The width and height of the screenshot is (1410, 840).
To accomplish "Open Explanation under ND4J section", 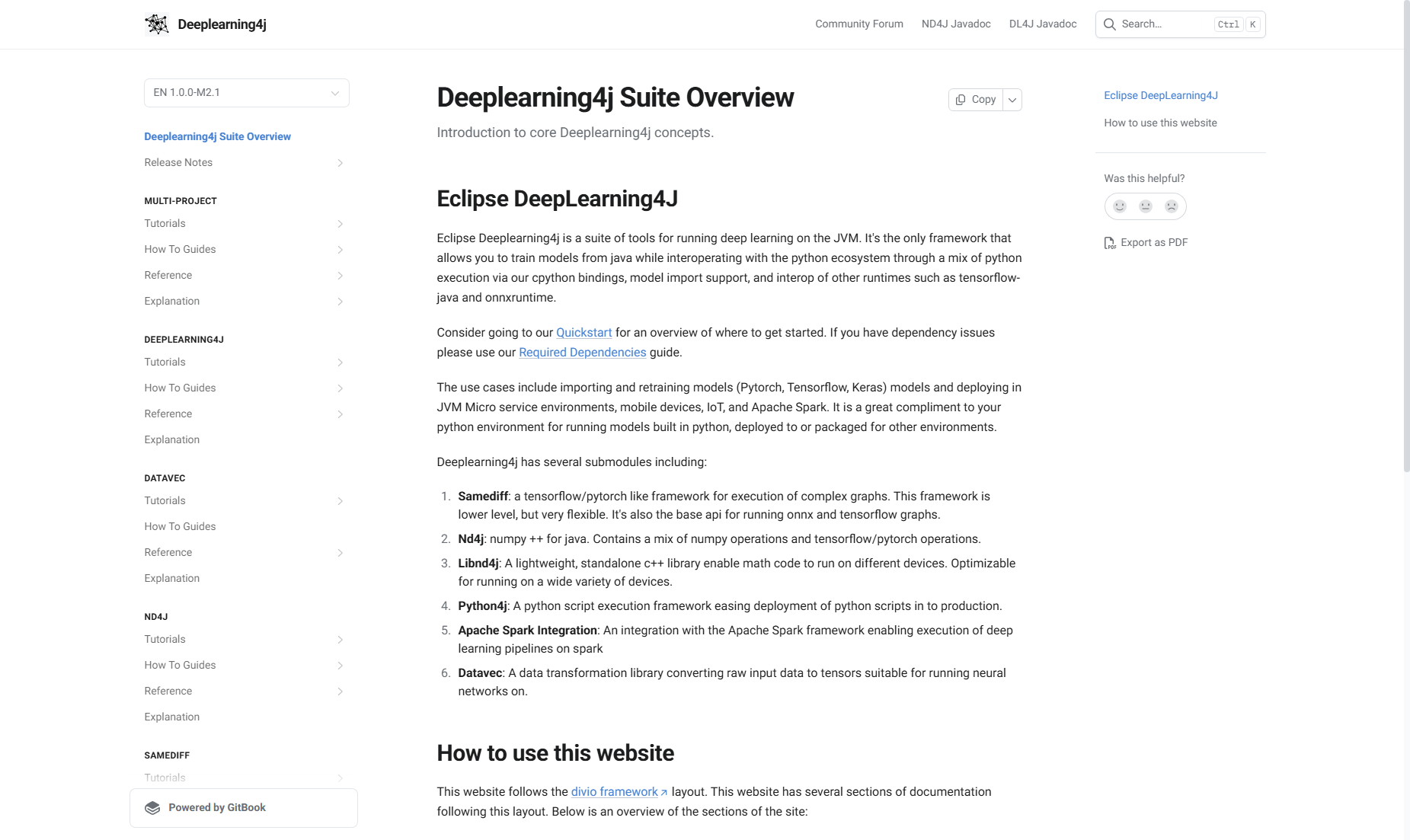I will tap(172, 717).
